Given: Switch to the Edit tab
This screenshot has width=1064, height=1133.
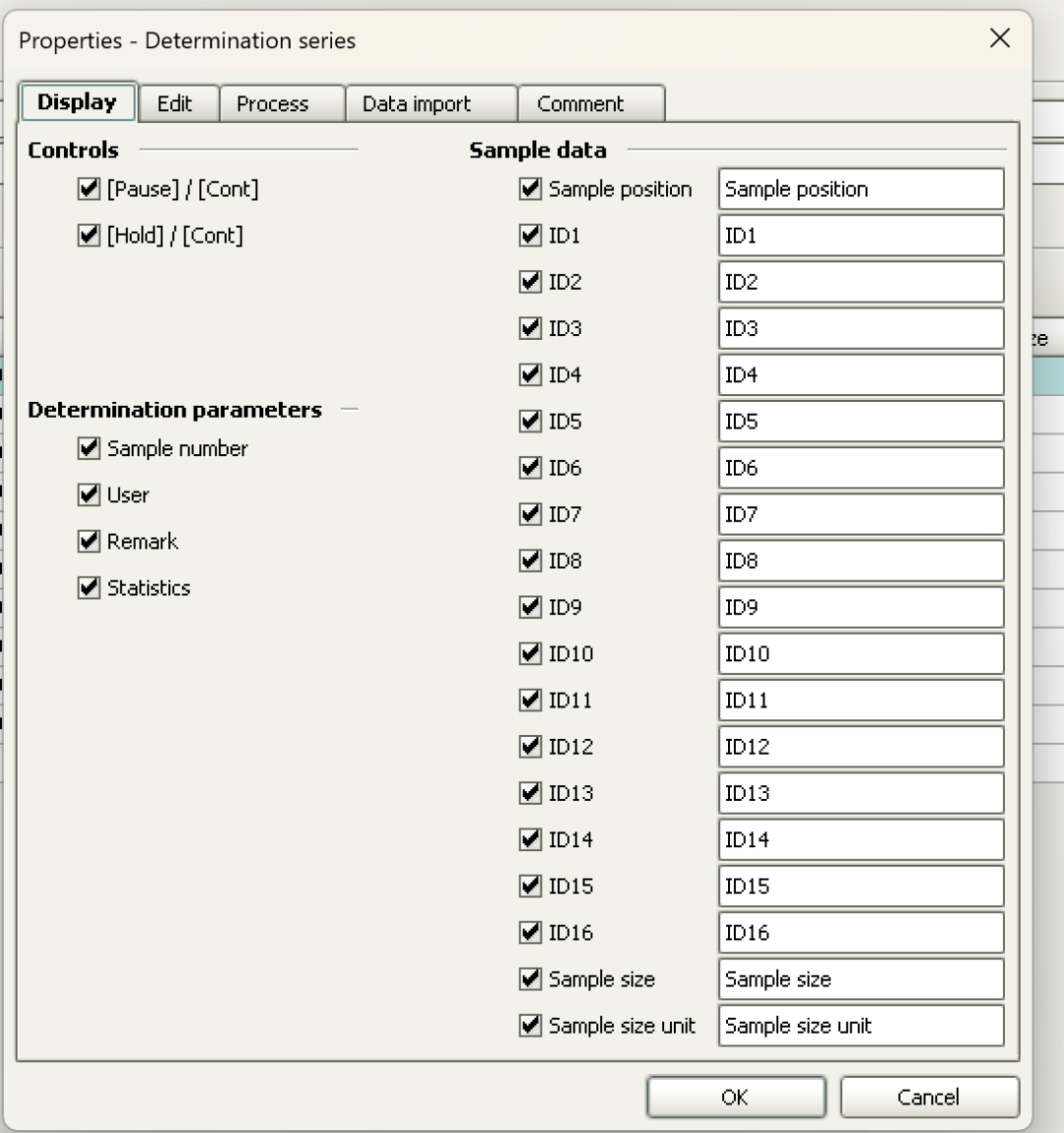Looking at the screenshot, I should (179, 103).
